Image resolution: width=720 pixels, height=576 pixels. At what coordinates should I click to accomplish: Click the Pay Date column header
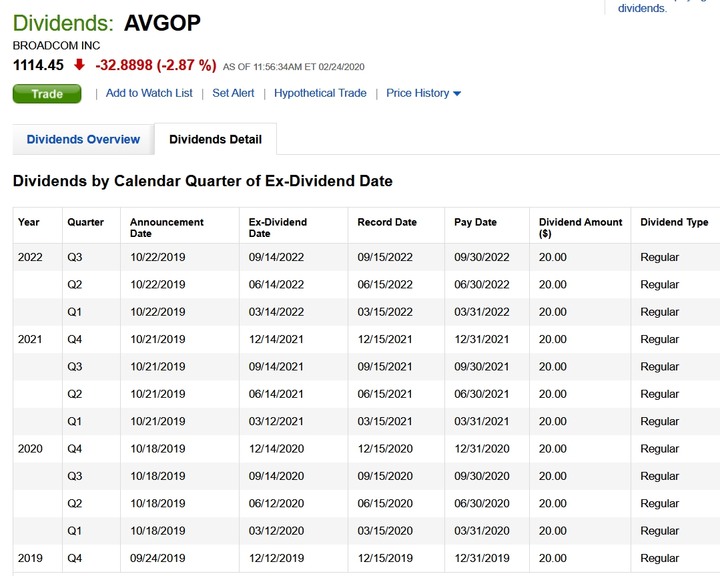click(x=475, y=222)
